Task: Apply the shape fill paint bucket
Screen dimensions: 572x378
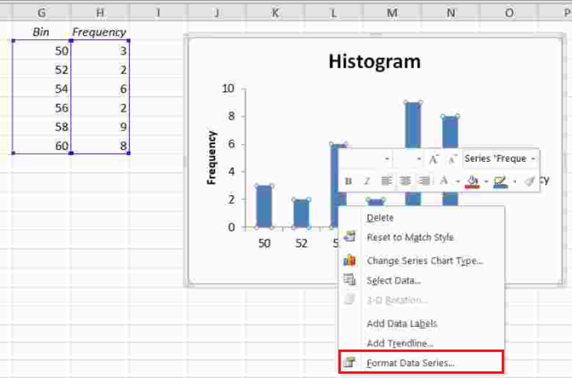Action: point(472,181)
